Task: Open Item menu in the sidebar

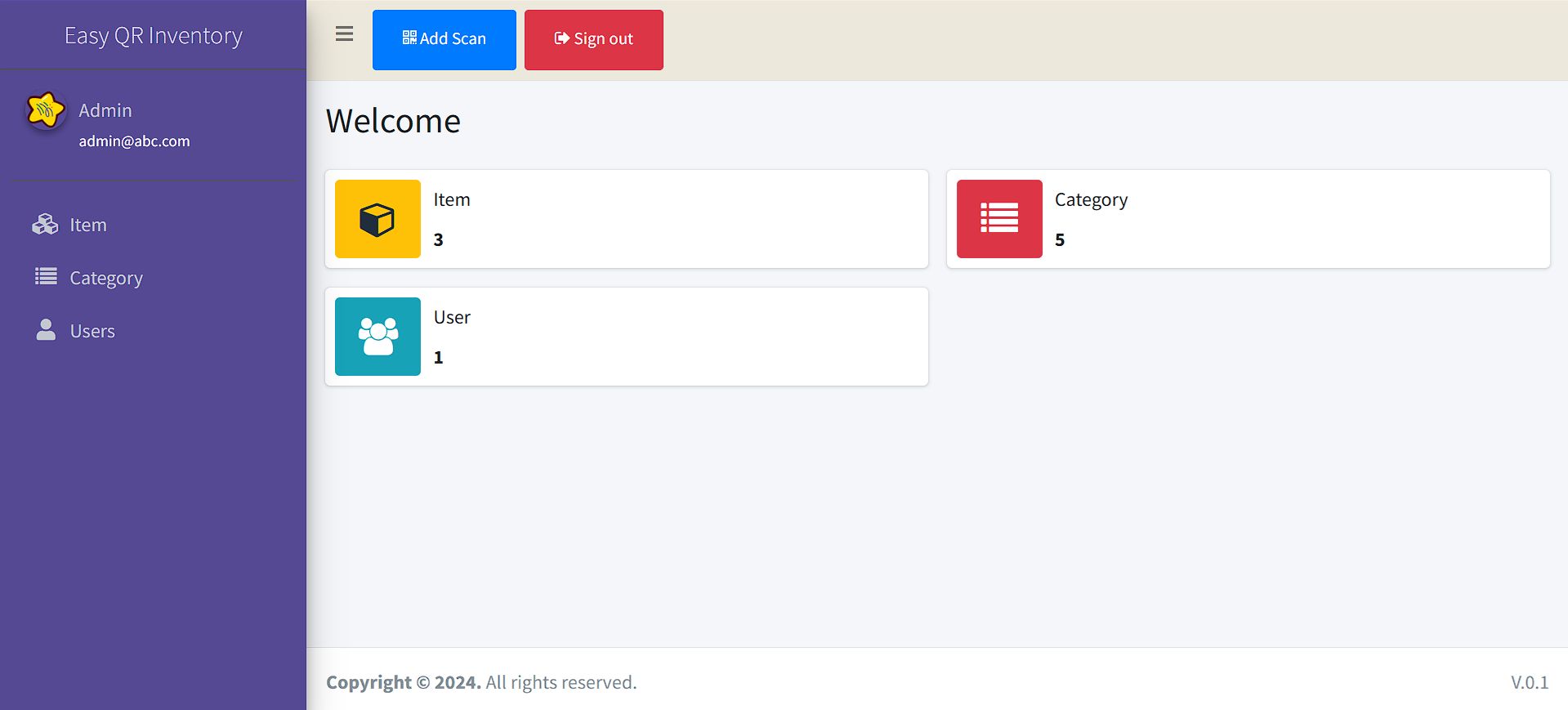Action: 88,225
